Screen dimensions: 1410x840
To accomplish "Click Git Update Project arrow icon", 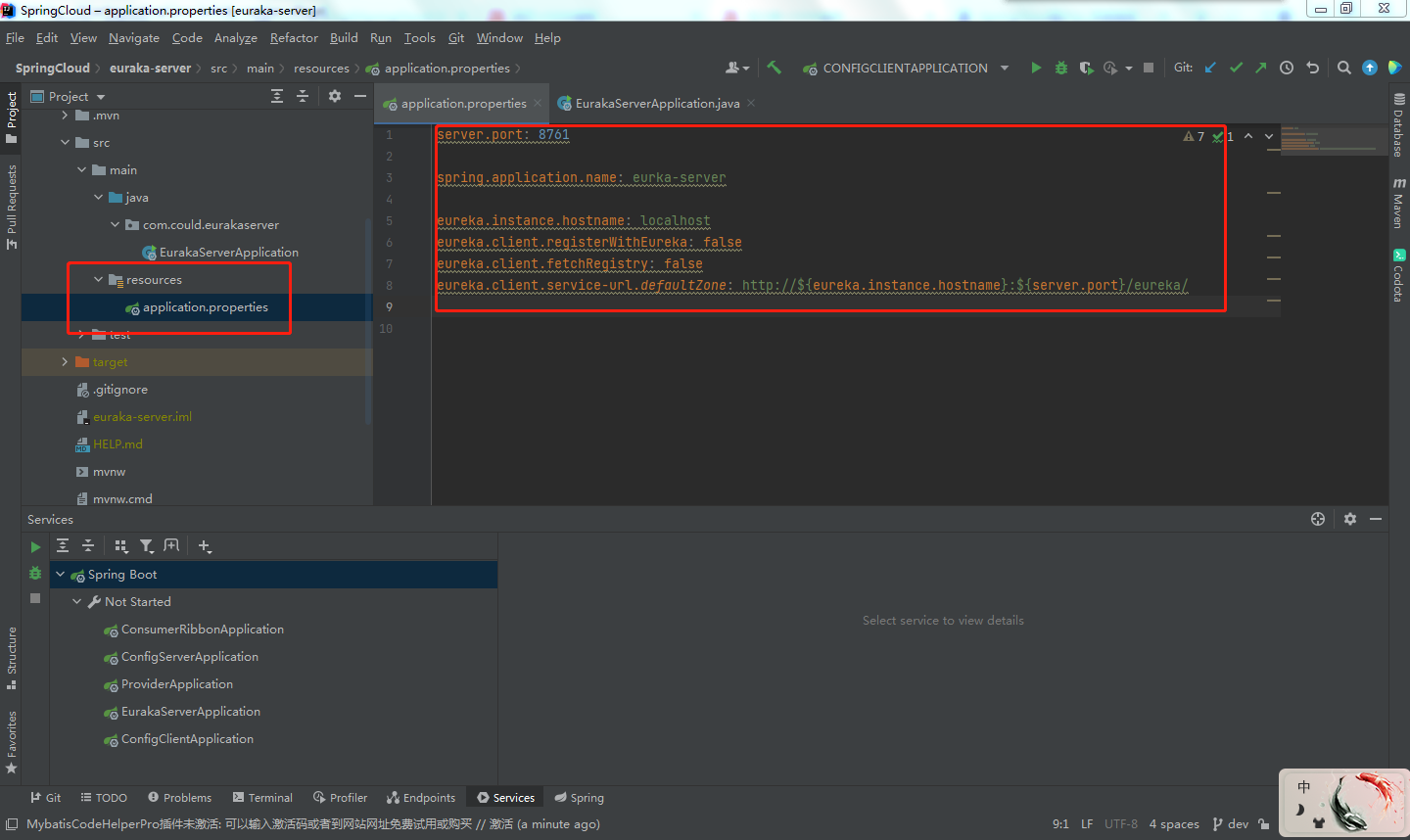I will coord(1210,68).
